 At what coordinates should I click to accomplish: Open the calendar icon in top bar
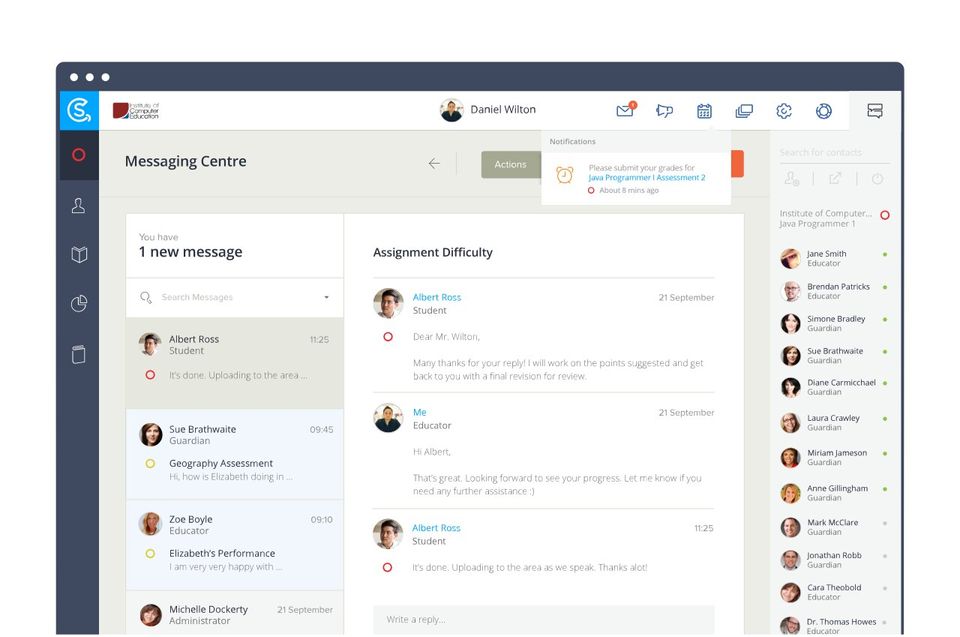tap(704, 111)
